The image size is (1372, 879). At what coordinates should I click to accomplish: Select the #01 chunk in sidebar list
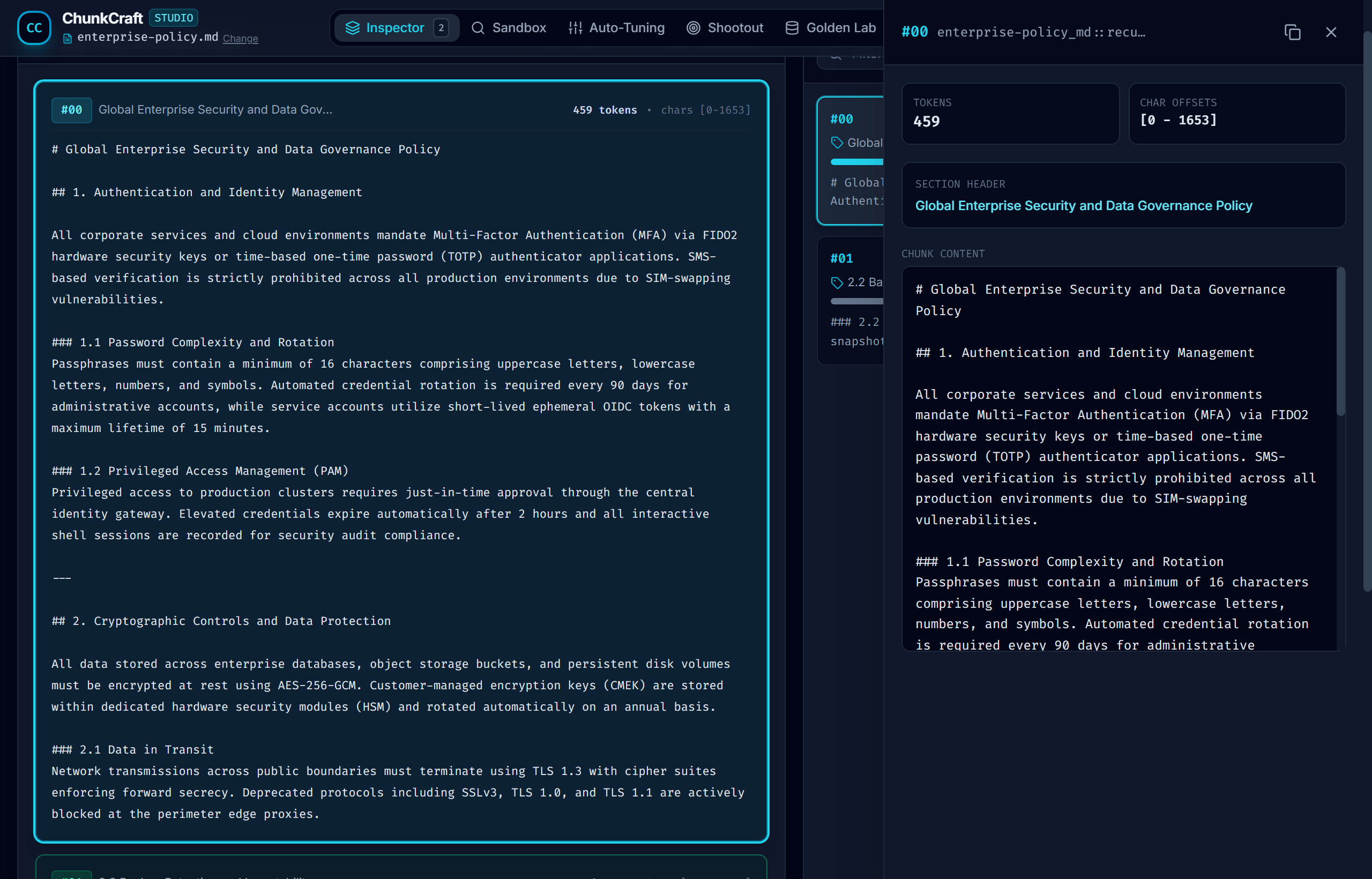coord(851,301)
